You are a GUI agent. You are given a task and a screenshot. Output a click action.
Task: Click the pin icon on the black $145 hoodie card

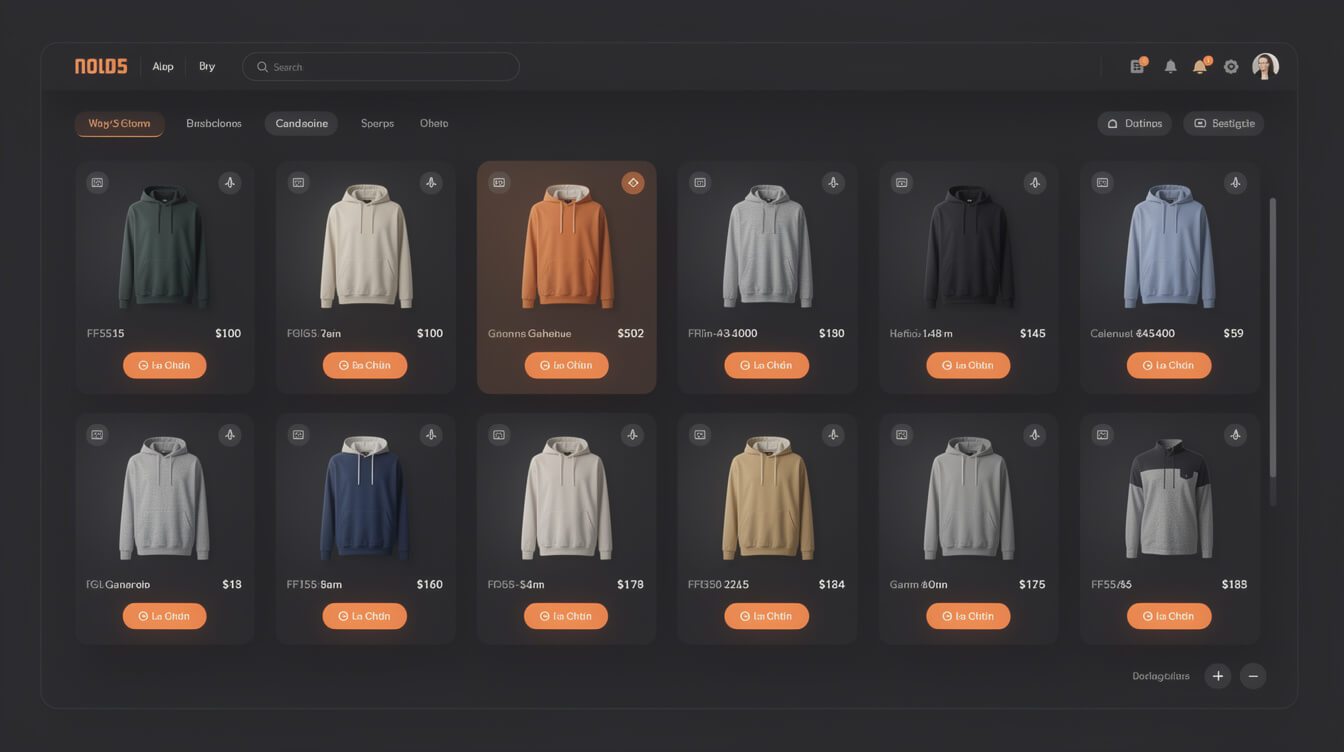tap(1035, 182)
